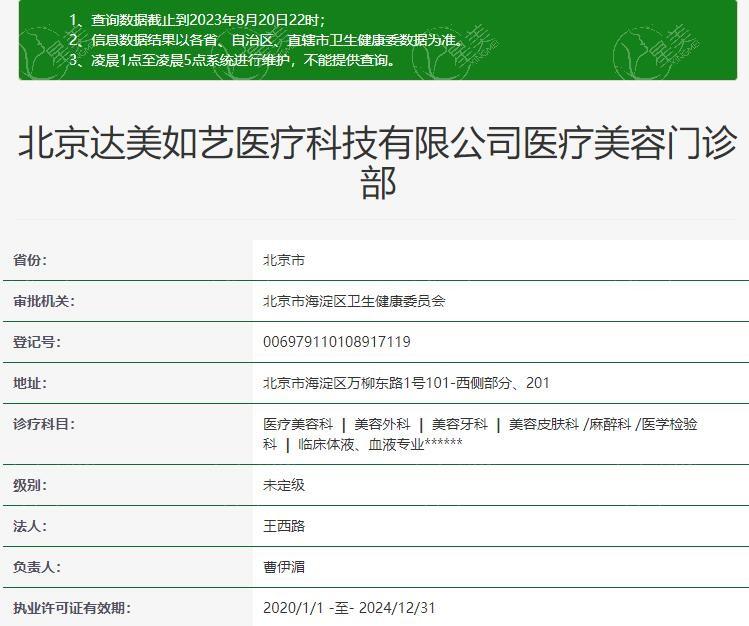Select the legal person name 王西路
The image size is (749, 626).
284,526
